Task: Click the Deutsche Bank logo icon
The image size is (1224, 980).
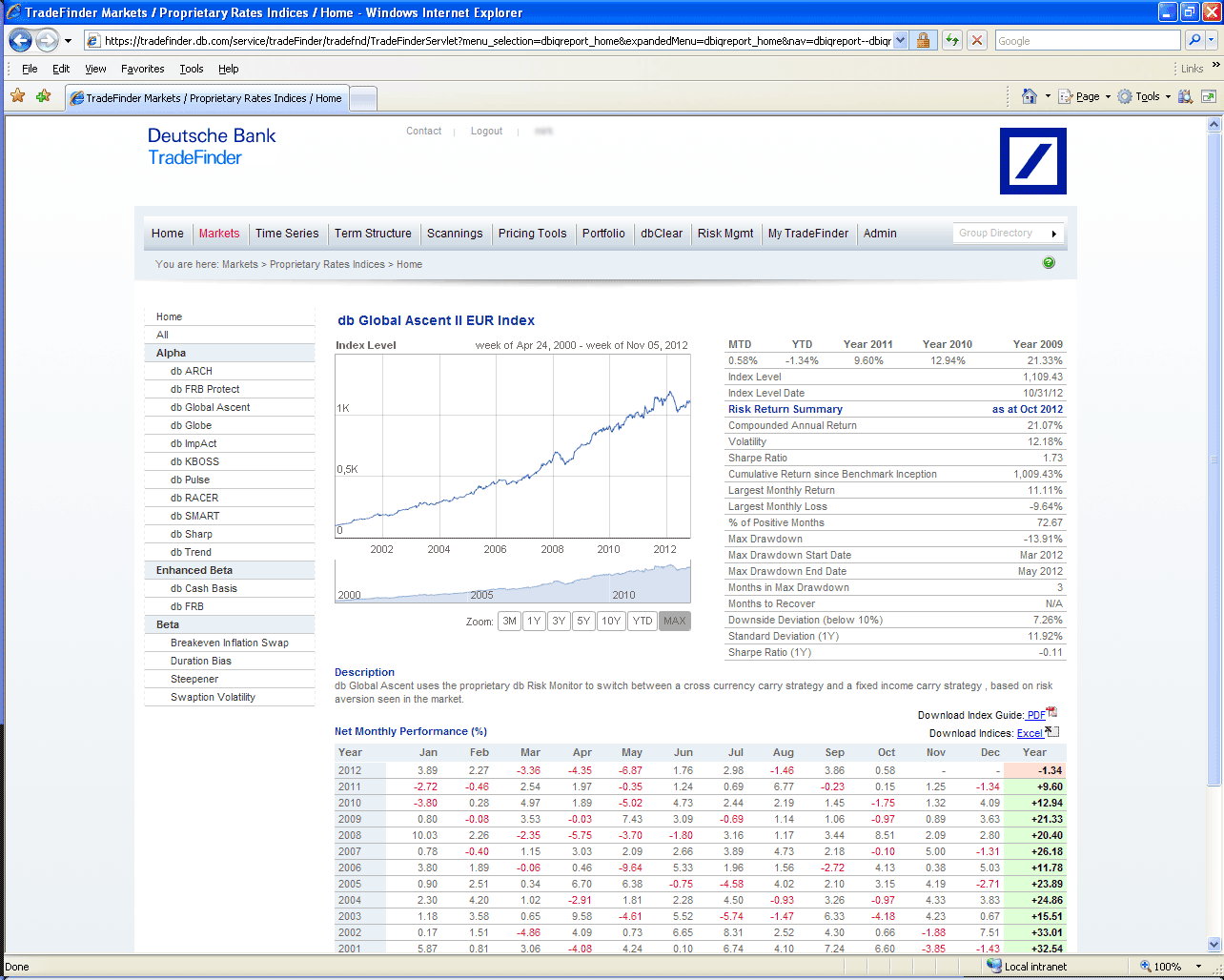Action: [x=1032, y=162]
